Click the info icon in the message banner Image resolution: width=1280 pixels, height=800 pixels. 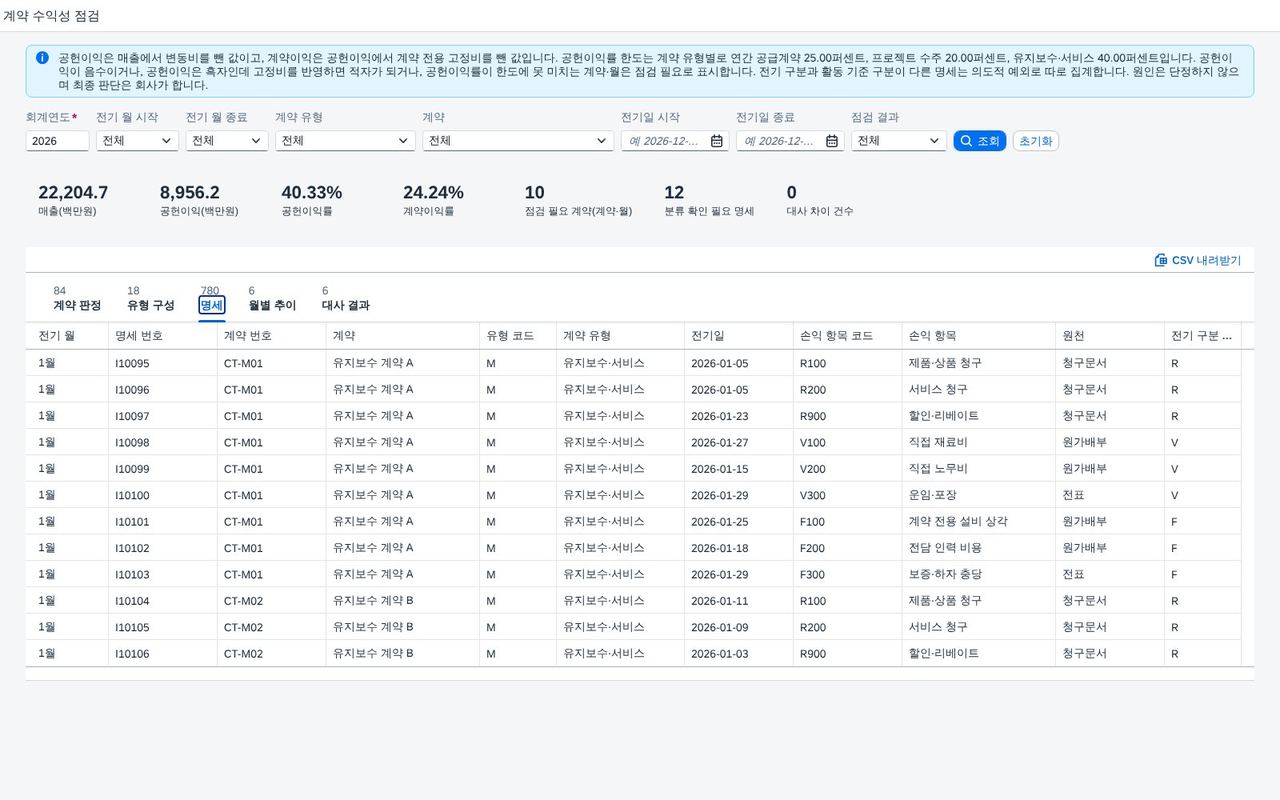42,58
